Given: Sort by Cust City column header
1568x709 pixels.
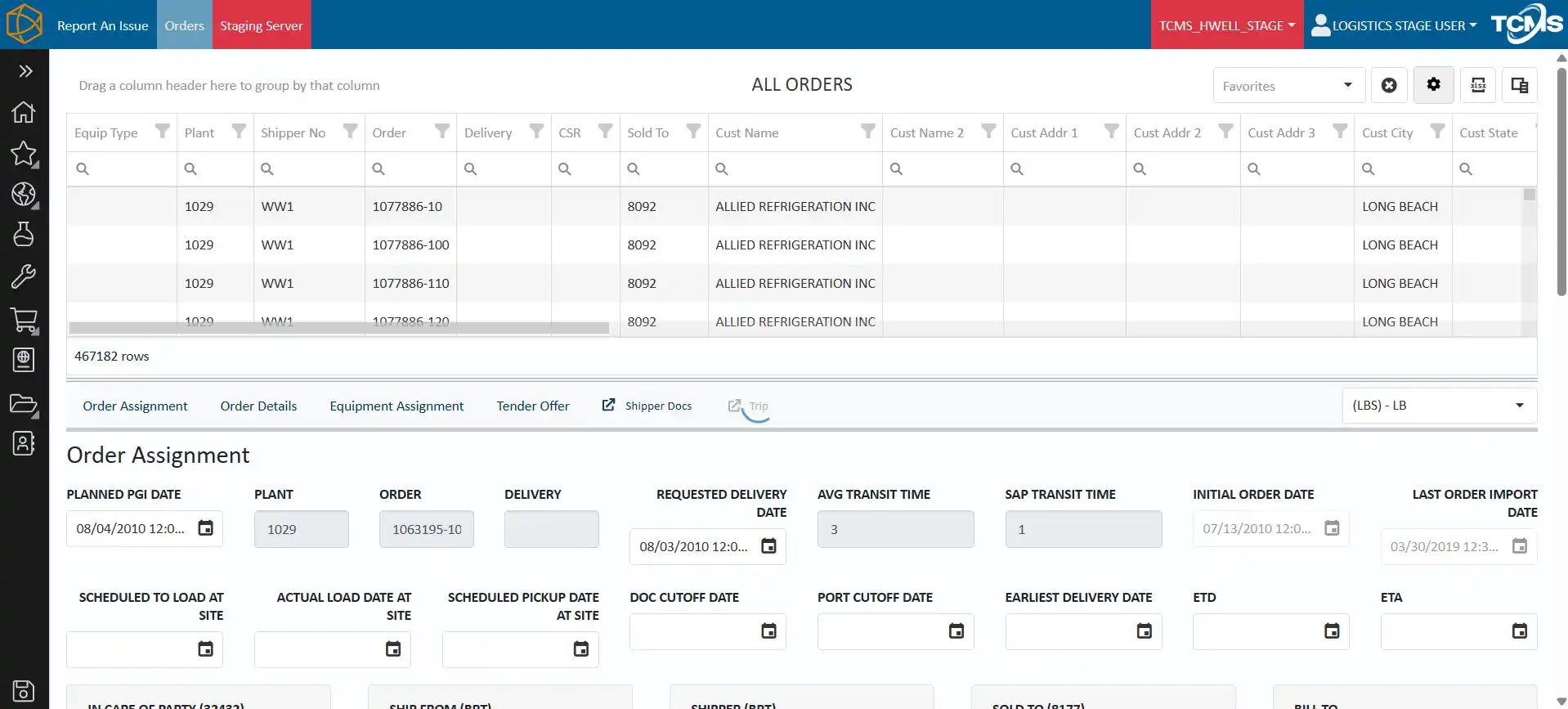Looking at the screenshot, I should coord(1387,132).
